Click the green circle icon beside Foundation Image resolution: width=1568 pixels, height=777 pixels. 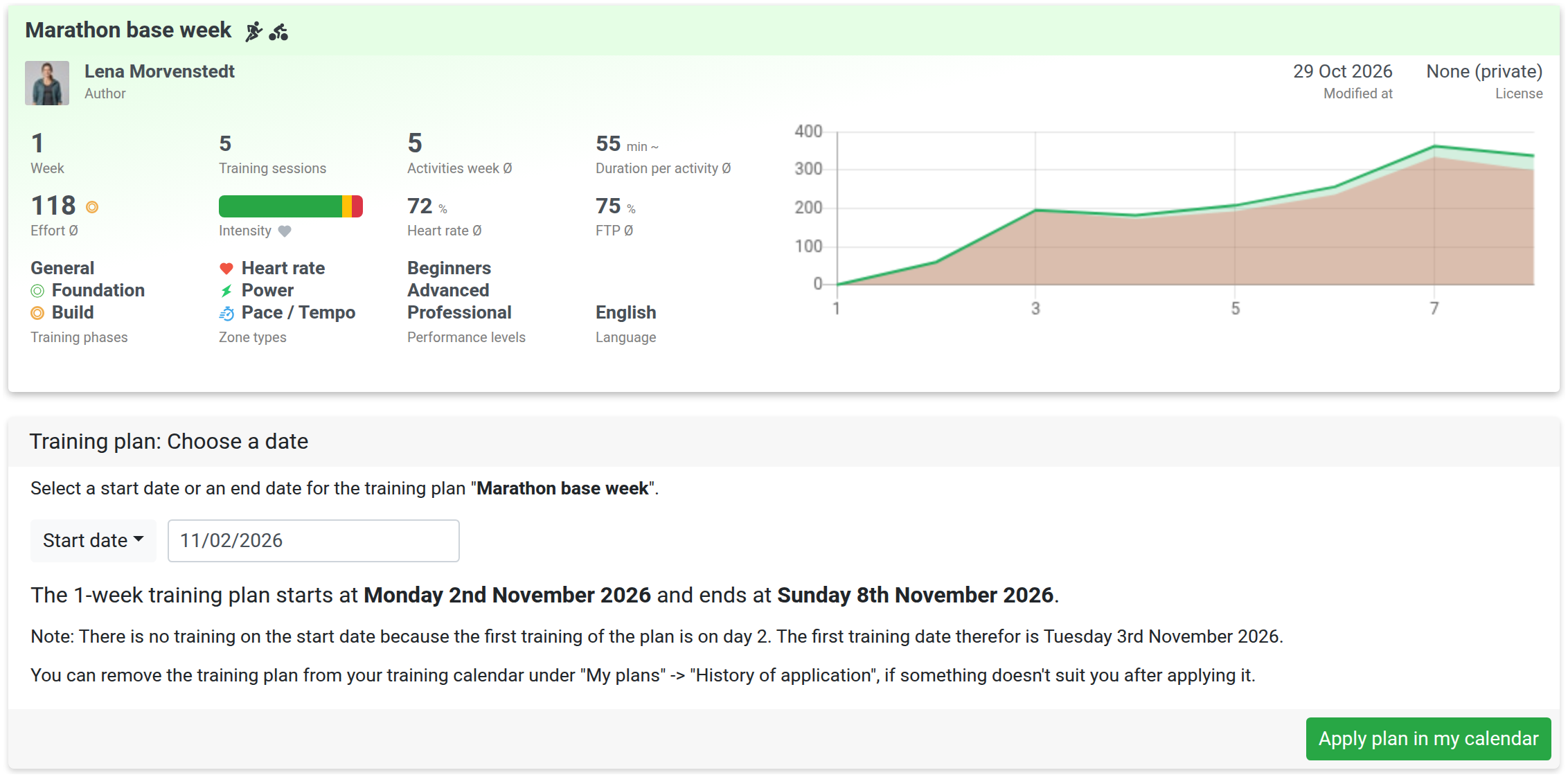37,291
